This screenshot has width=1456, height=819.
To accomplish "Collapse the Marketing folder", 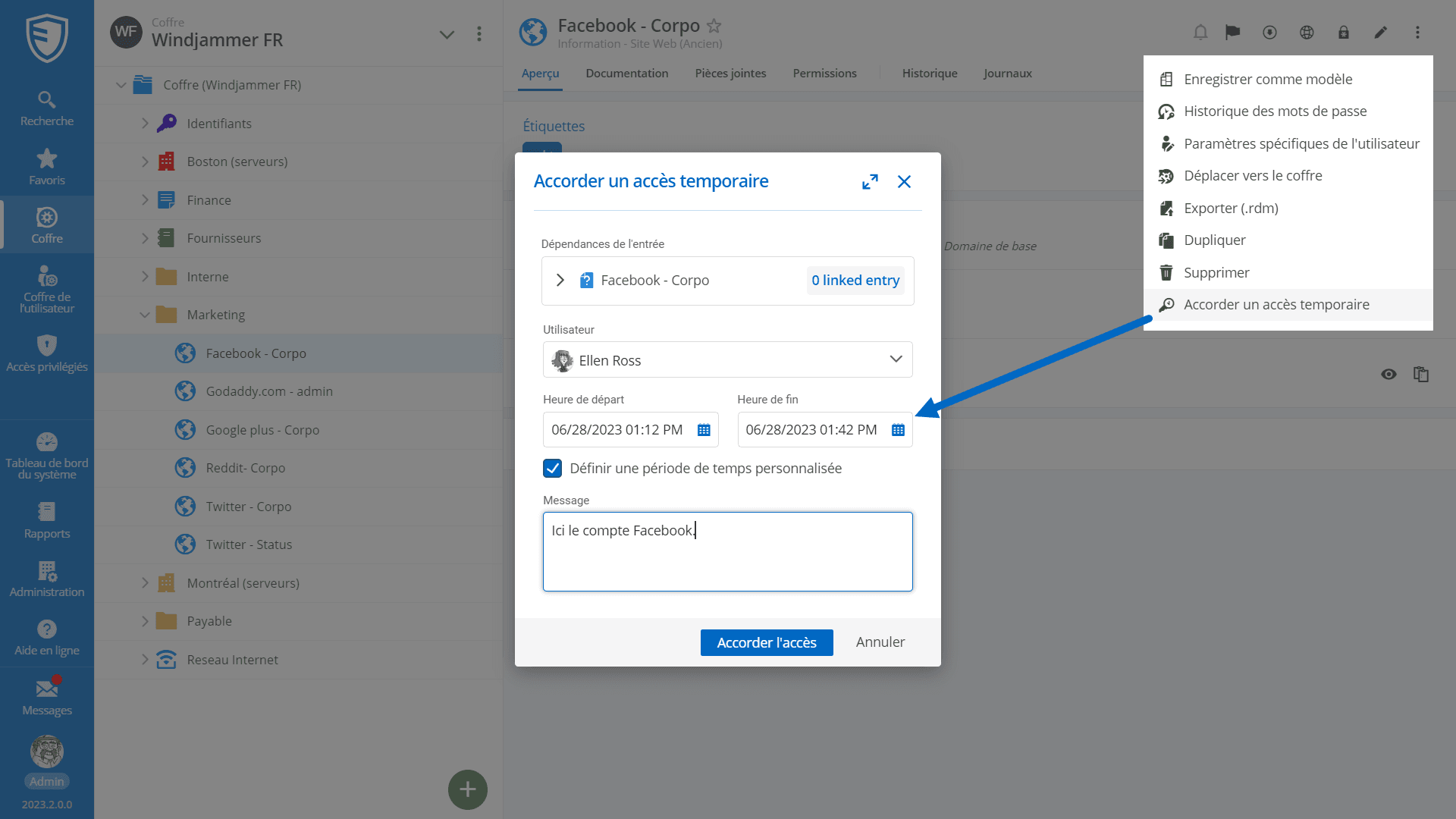I will click(x=145, y=315).
